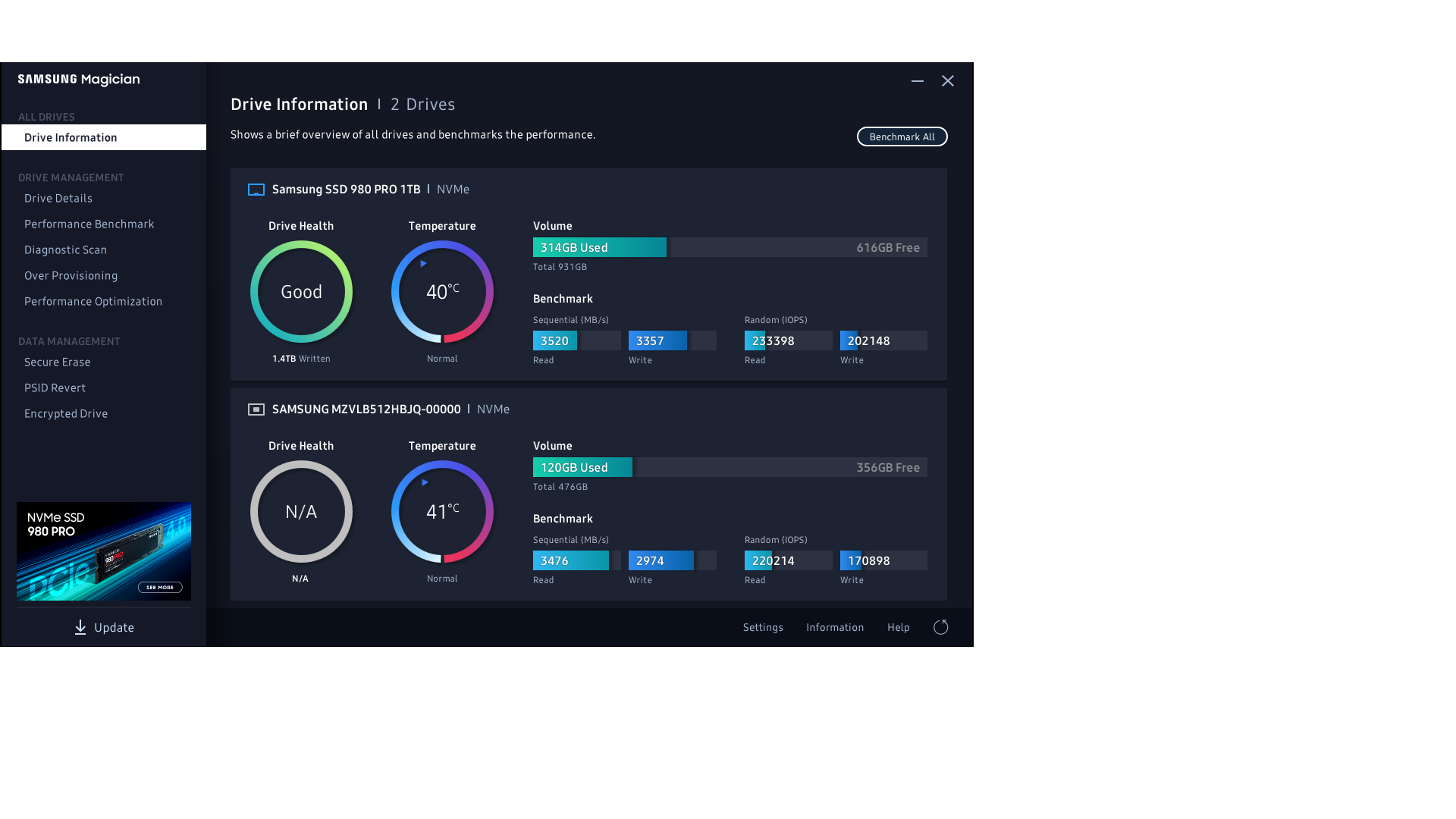Screen dimensions: 1456x819
Task: Click the 314GB Used volume bar
Action: tap(599, 248)
